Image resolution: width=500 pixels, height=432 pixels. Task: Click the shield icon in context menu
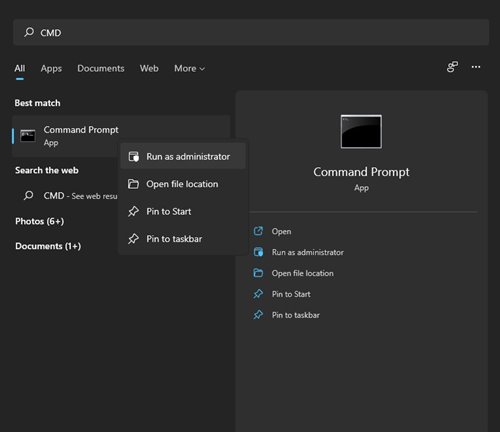coord(134,157)
